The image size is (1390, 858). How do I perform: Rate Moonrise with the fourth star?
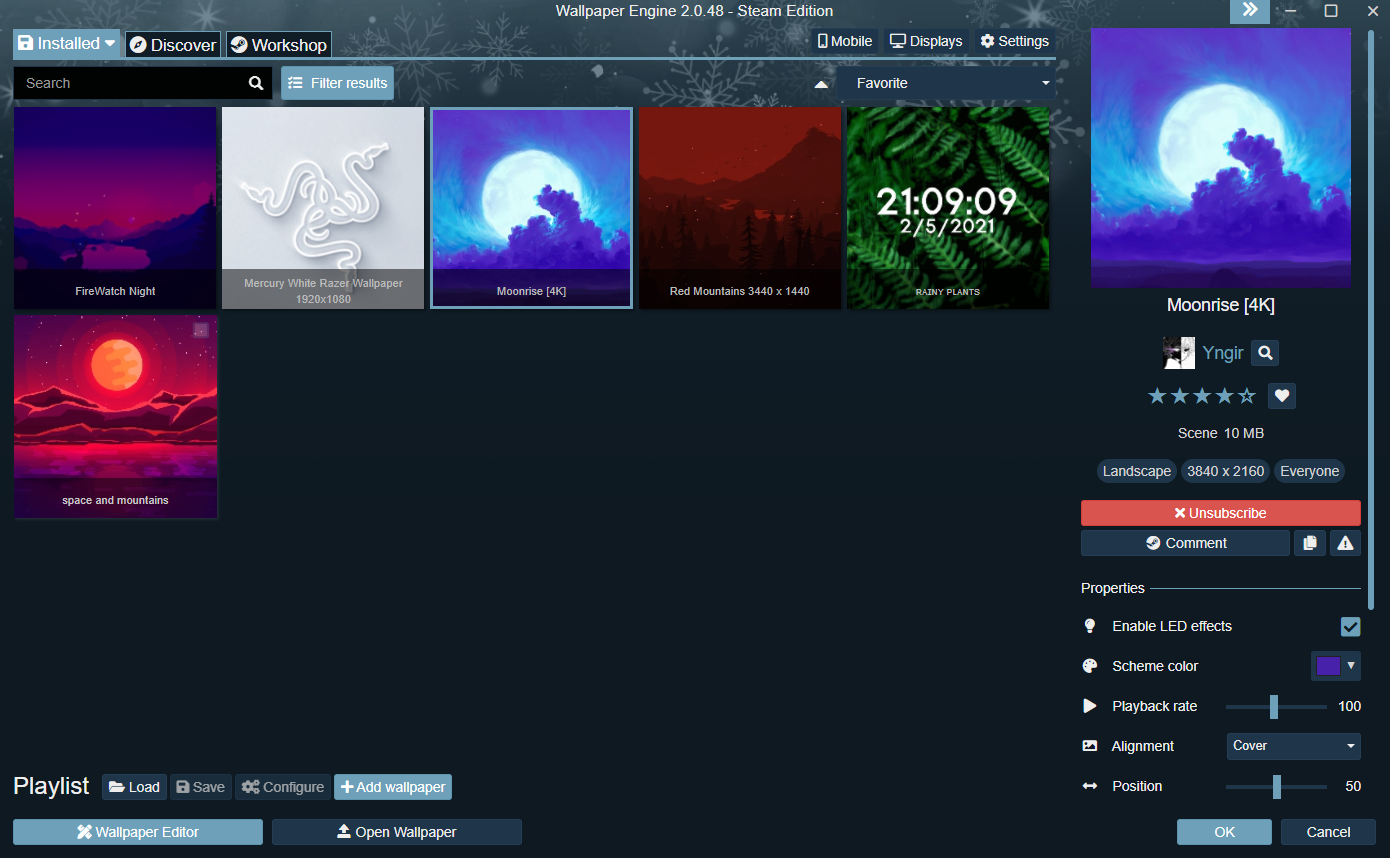(x=1225, y=396)
